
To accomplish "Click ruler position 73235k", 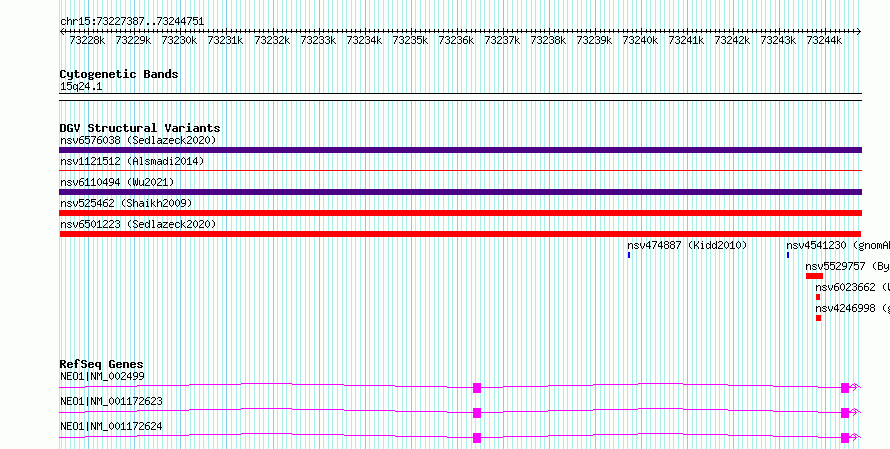I will [410, 40].
